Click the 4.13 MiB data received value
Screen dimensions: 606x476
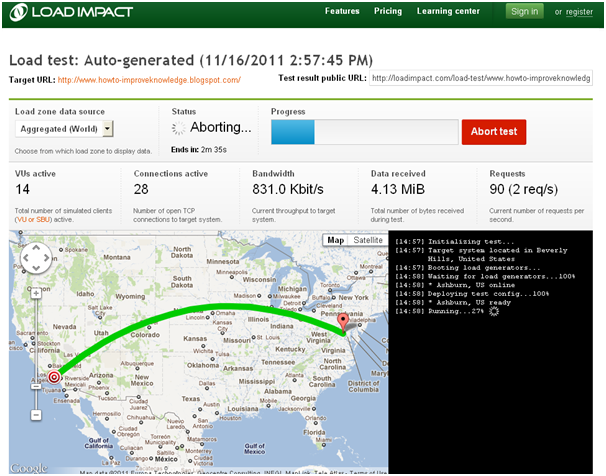(x=398, y=189)
